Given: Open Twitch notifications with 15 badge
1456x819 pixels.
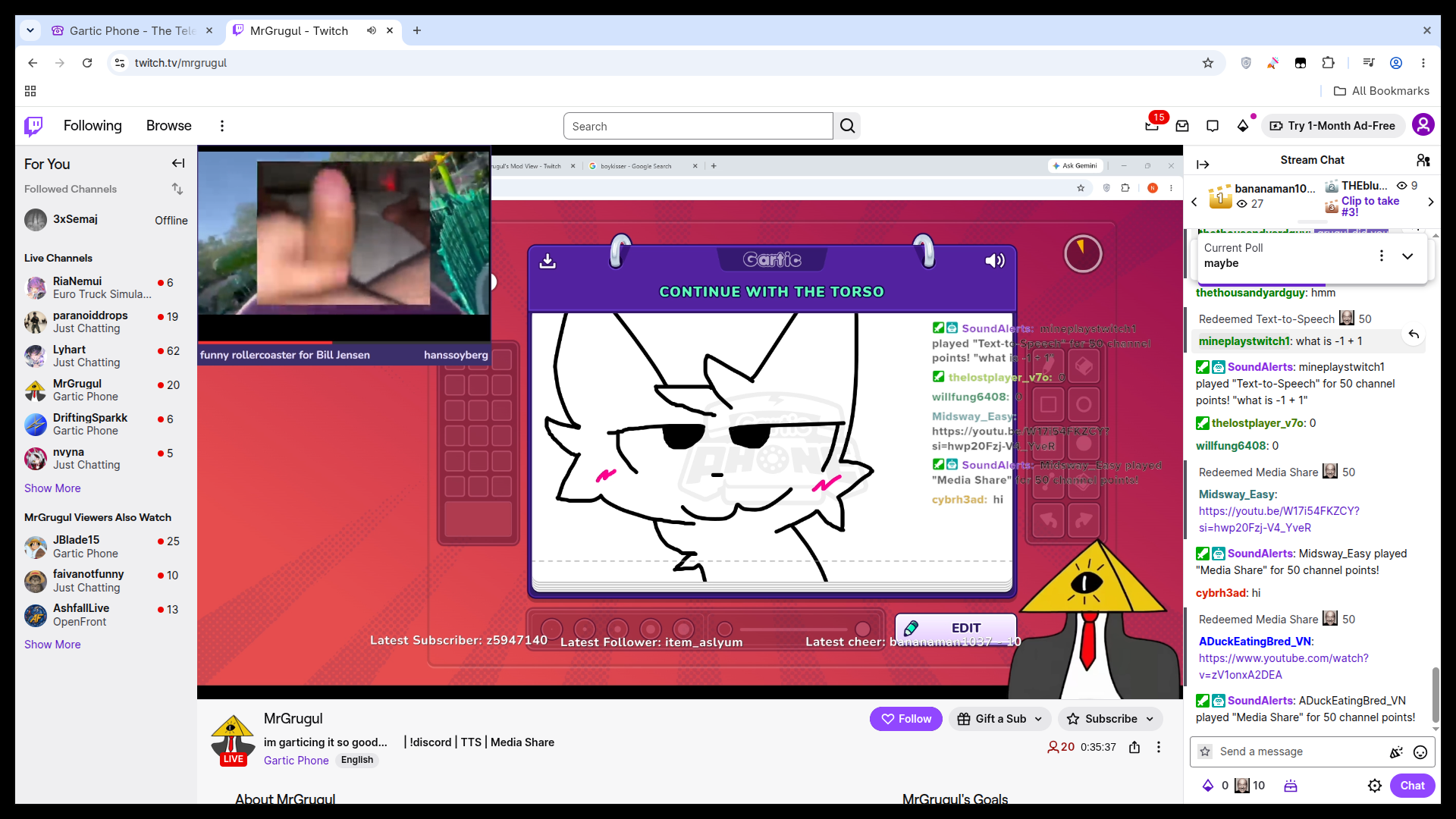Looking at the screenshot, I should coord(1153,125).
